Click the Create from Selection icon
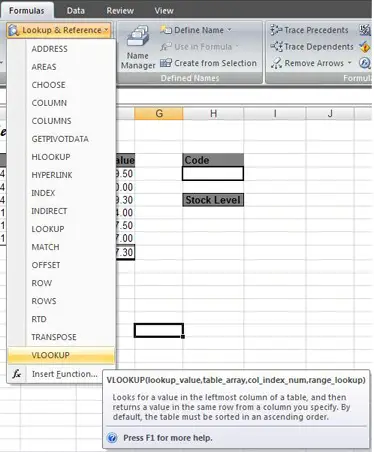Screen dimensions: 374x452 pos(166,63)
